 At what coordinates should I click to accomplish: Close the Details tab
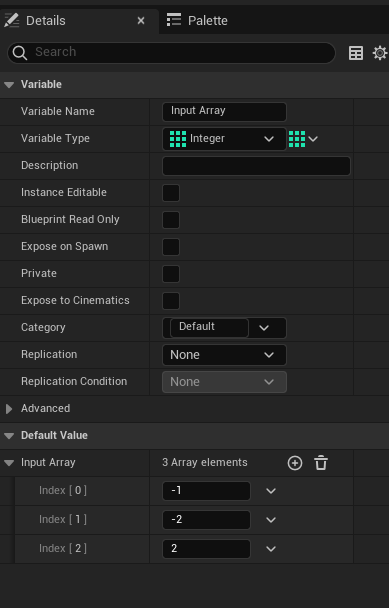pyautogui.click(x=141, y=21)
